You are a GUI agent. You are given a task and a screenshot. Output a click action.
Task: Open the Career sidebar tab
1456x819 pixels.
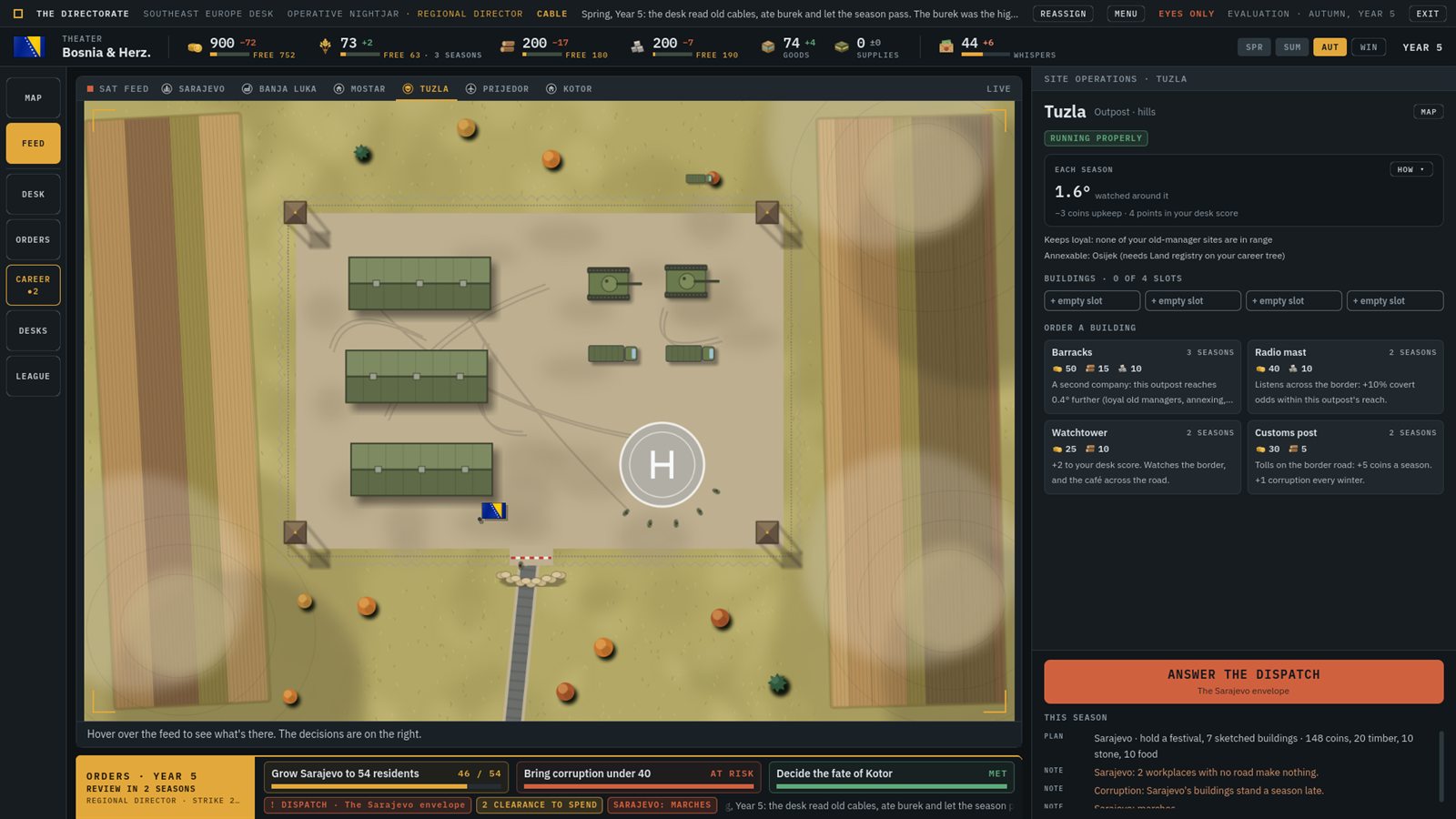[33, 285]
